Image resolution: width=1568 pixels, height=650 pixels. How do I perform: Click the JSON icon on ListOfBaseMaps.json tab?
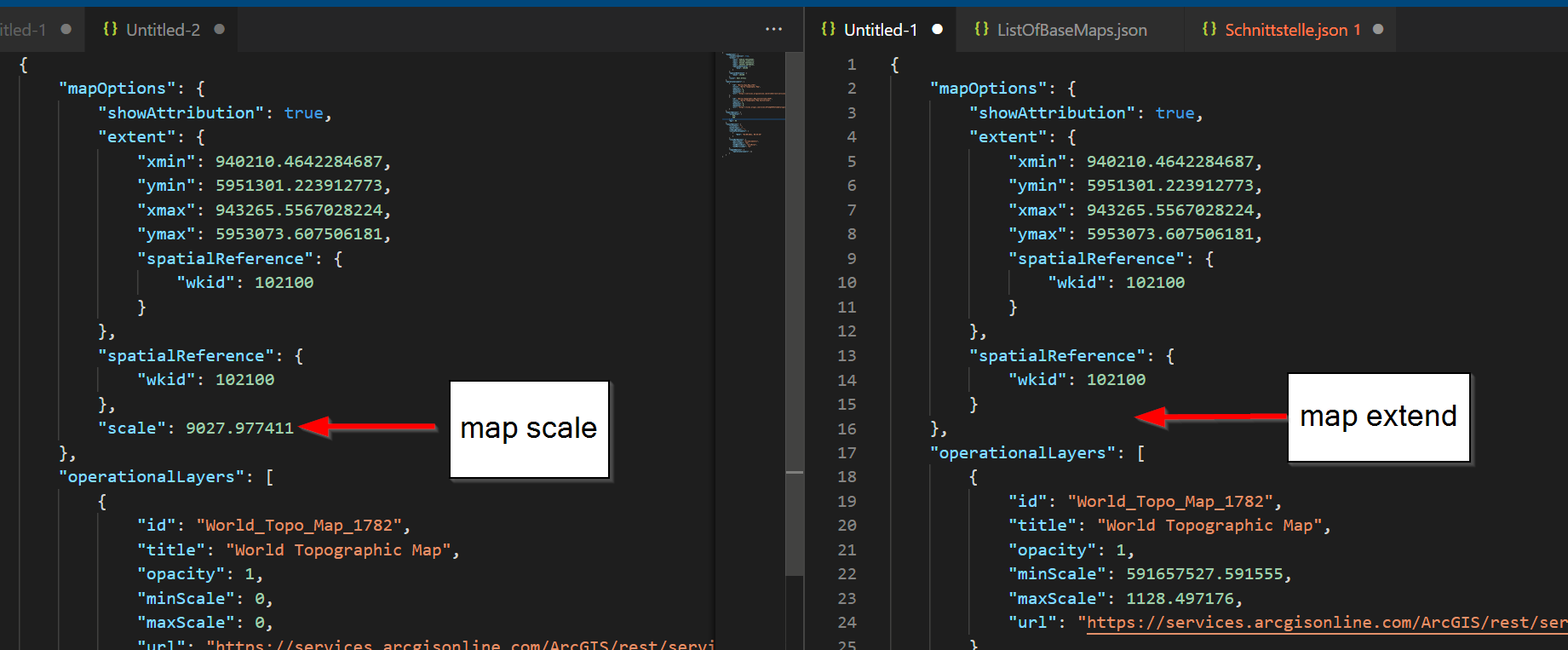tap(981, 29)
